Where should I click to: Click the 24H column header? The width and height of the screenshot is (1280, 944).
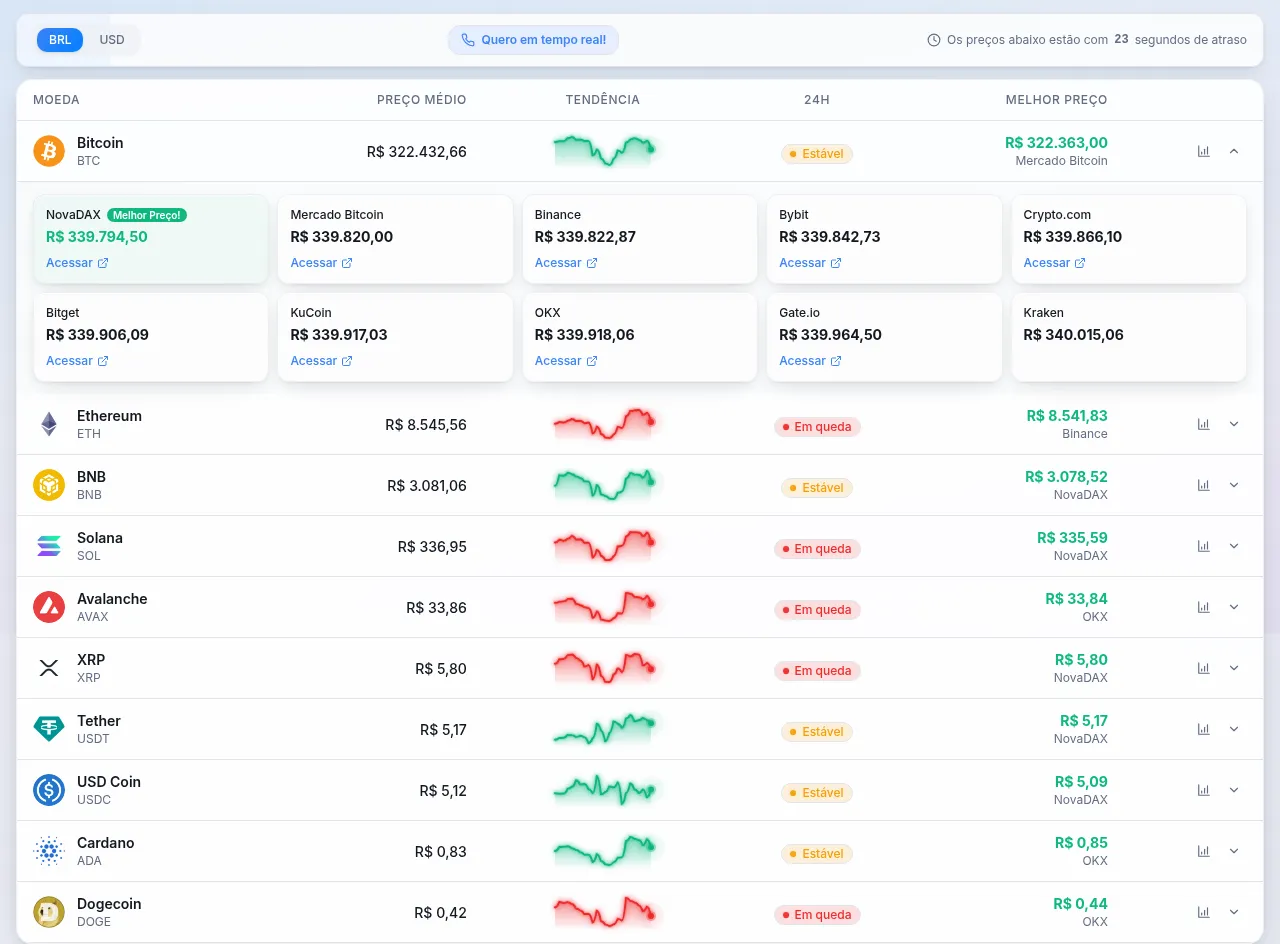click(816, 100)
